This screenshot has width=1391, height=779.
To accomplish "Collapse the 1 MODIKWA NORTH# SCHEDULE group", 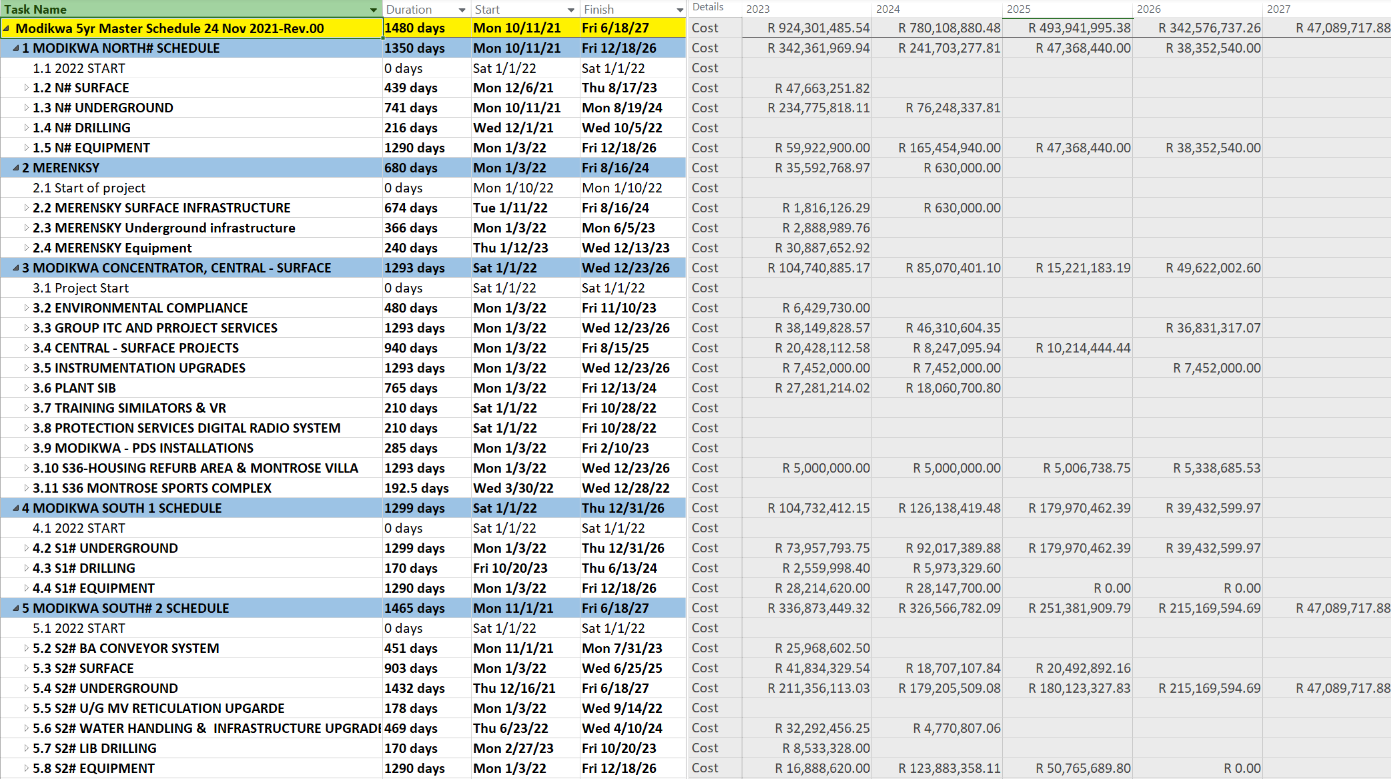I will point(15,49).
